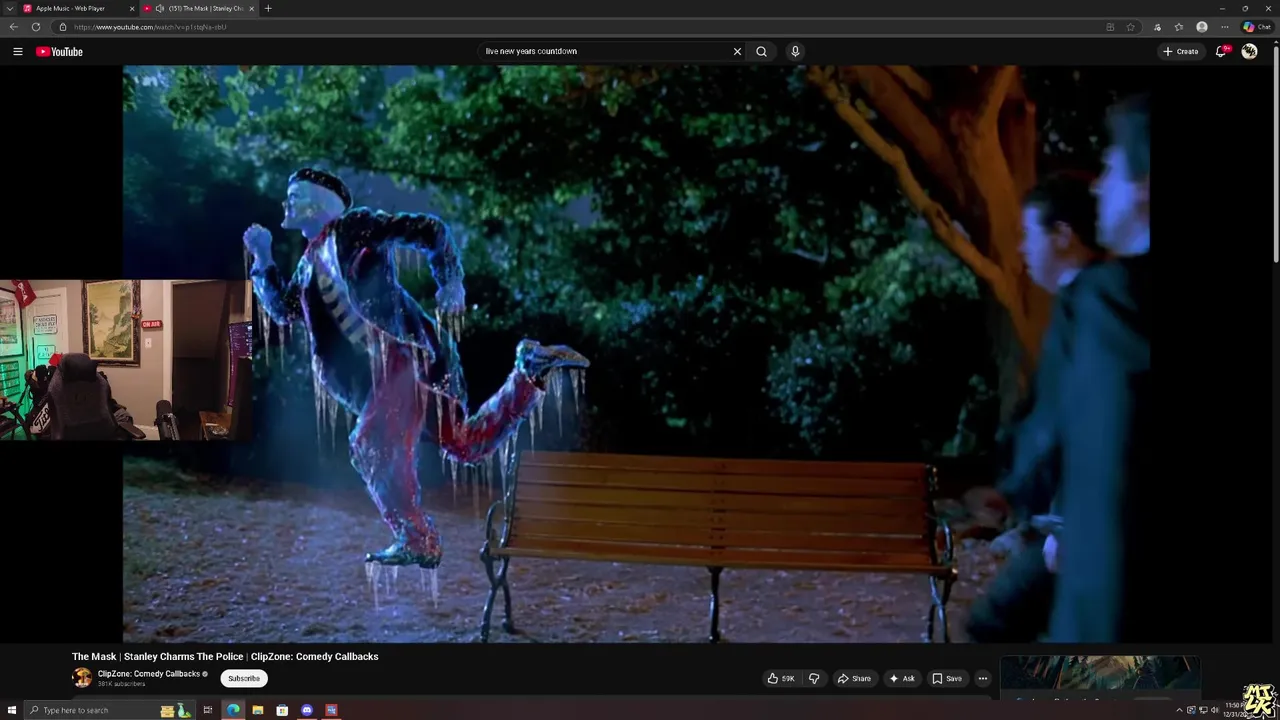1280x720 pixels.
Task: Clear the search box with the X
Action: click(737, 51)
